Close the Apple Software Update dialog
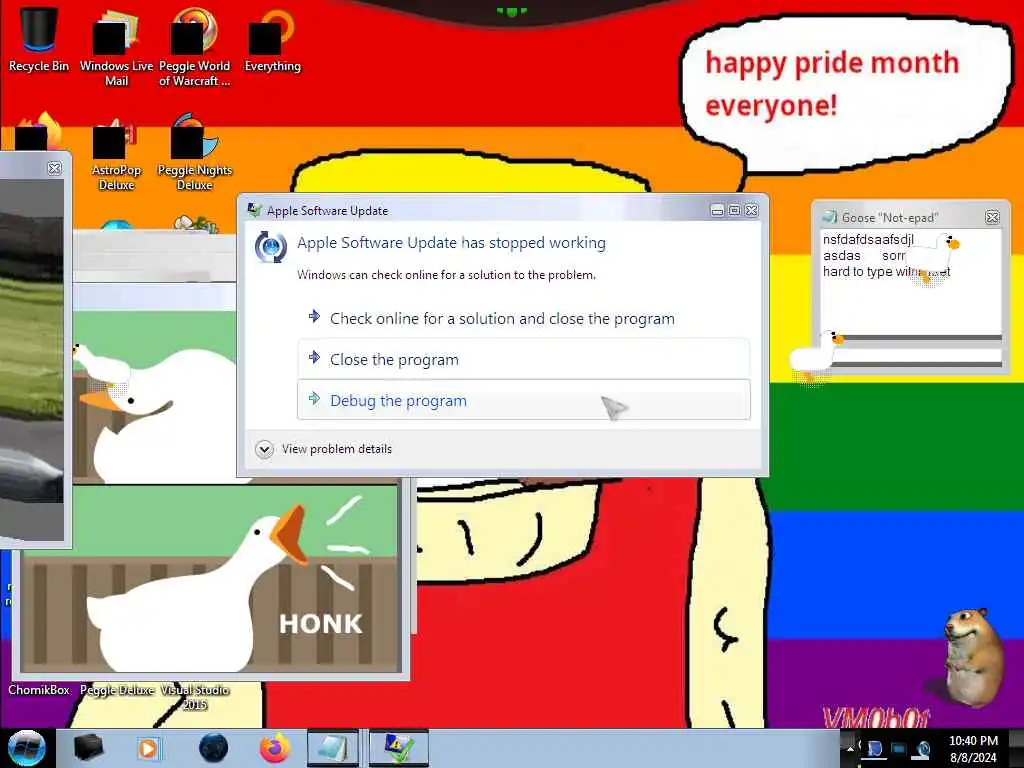The height and width of the screenshot is (768, 1024). pos(752,210)
